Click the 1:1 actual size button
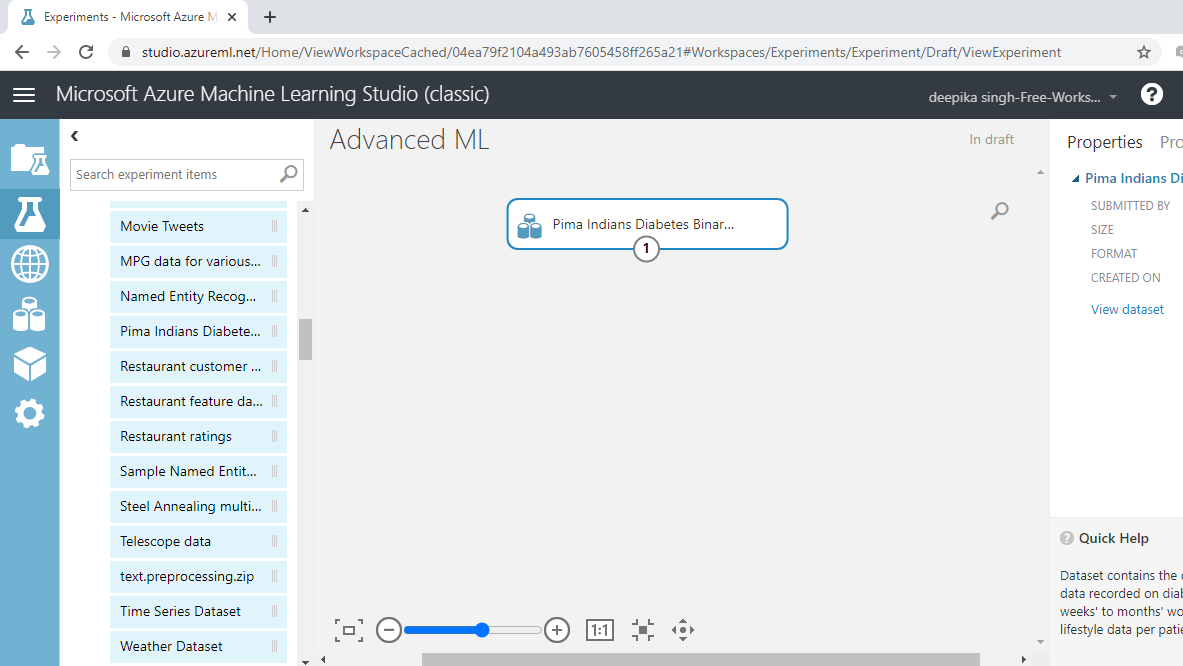The height and width of the screenshot is (666, 1183). tap(600, 630)
